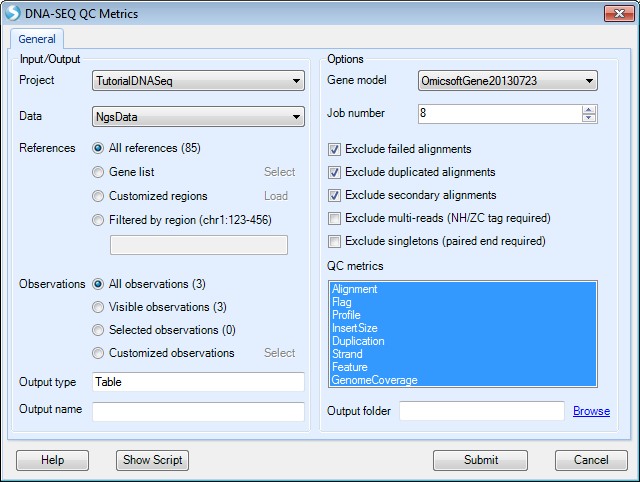This screenshot has width=640, height=482.
Task: Submit the QC metrics job
Action: click(480, 460)
